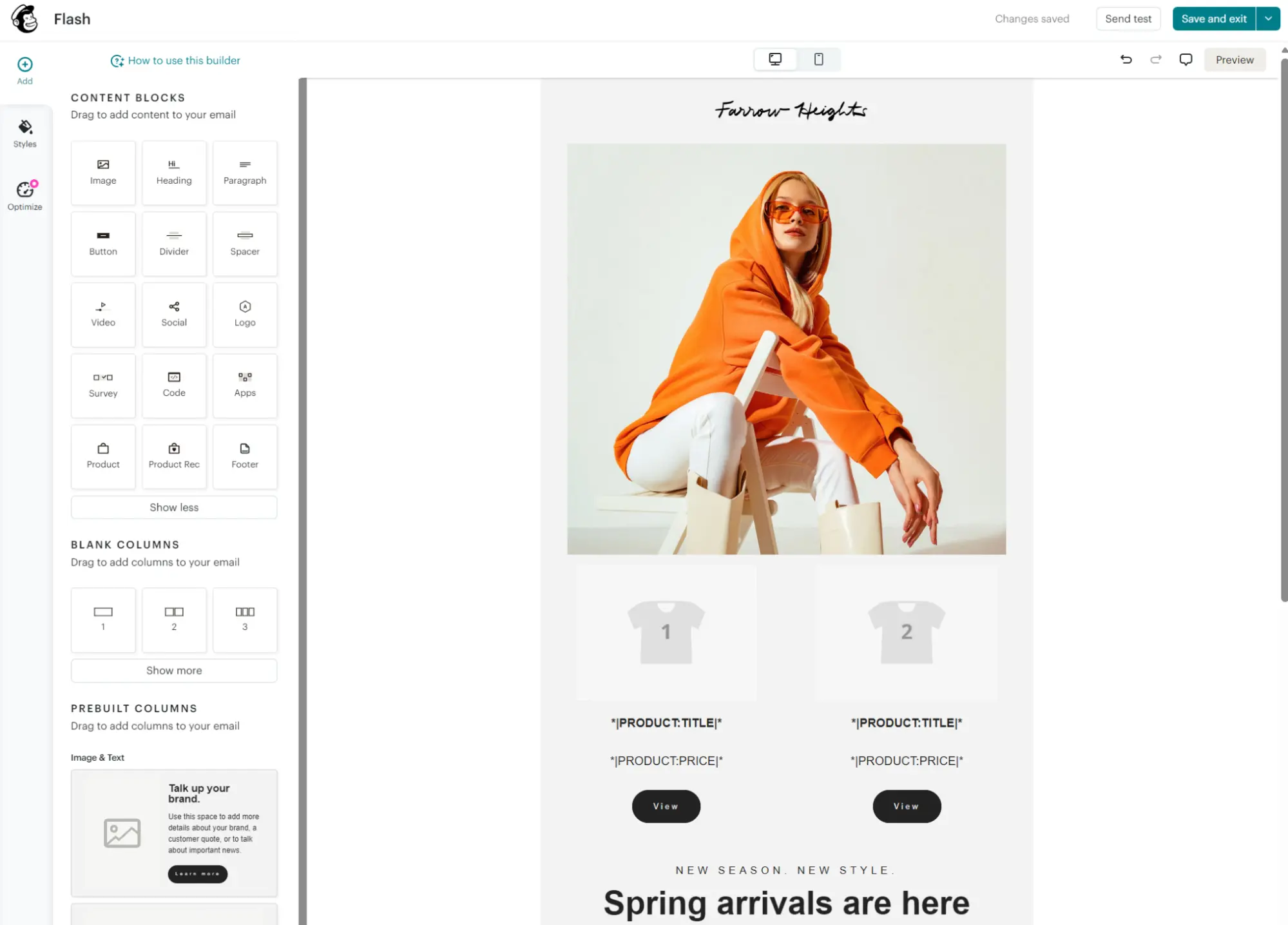The width and height of the screenshot is (1288, 925).
Task: Select the Logo content block
Action: pyautogui.click(x=245, y=315)
